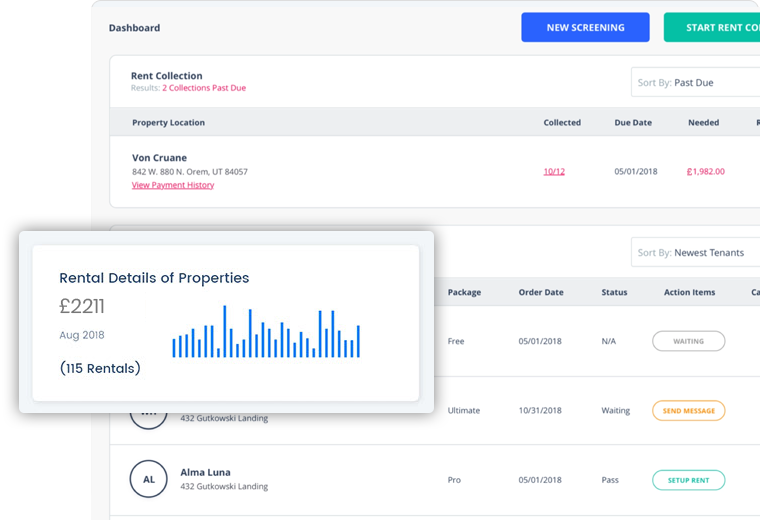
Task: Click the Pro package cell
Action: [x=454, y=479]
